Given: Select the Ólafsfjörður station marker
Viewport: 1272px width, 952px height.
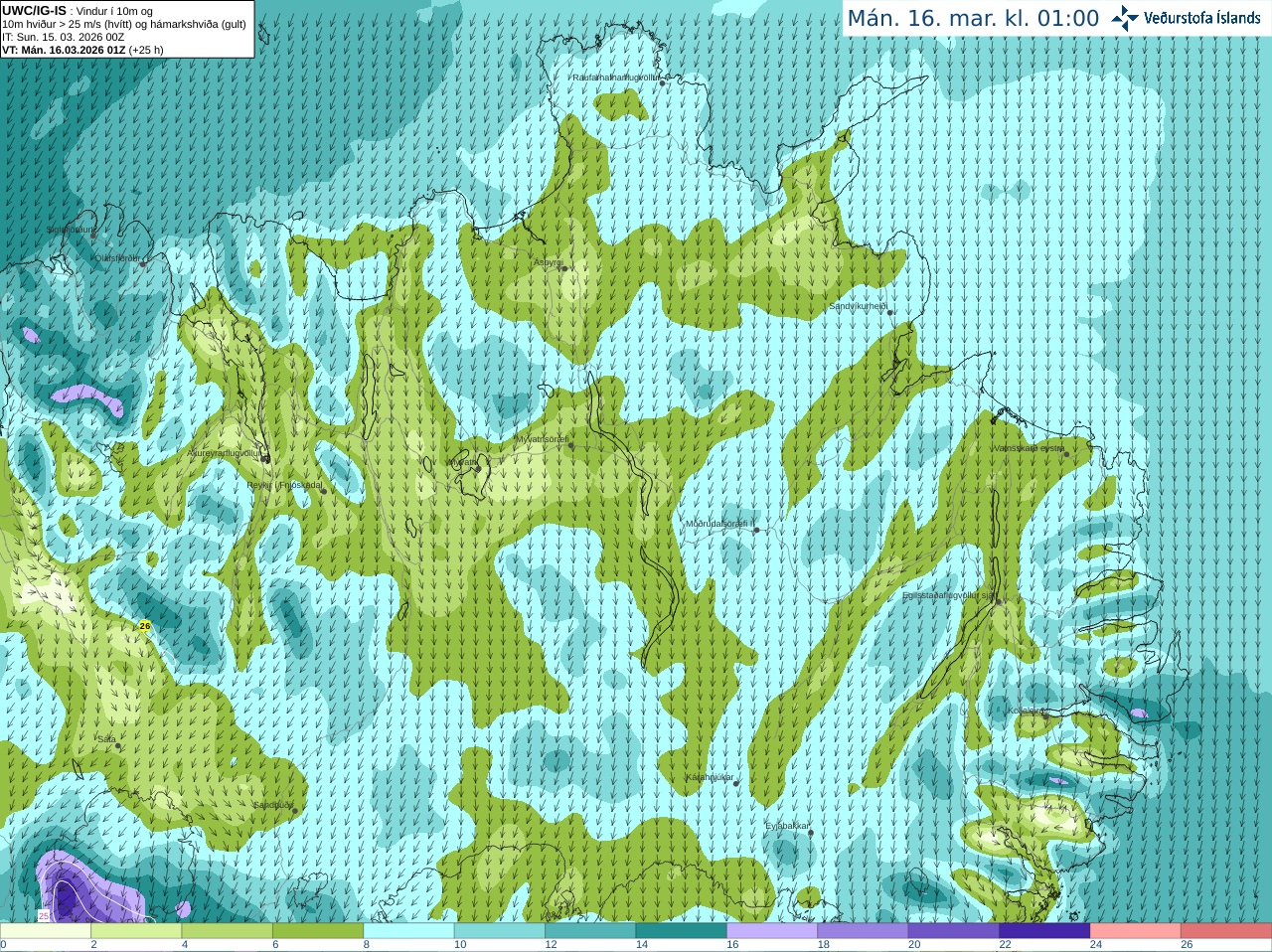Looking at the screenshot, I should (143, 264).
